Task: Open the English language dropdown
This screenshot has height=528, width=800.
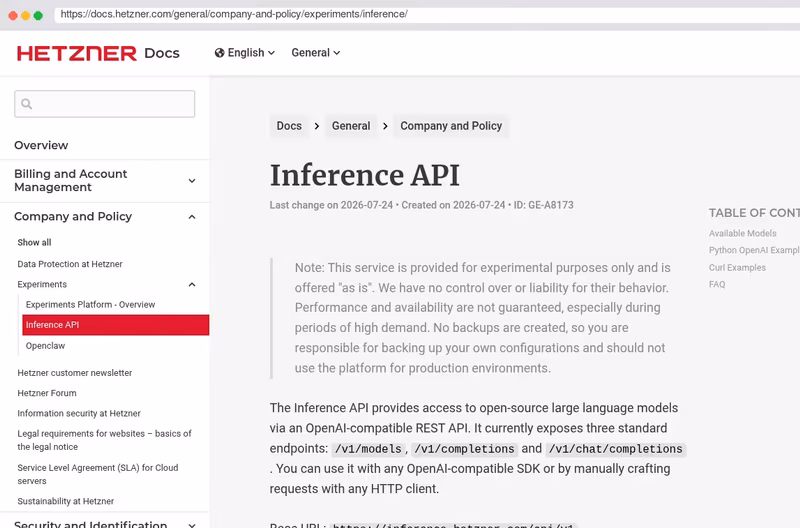Action: [x=245, y=53]
